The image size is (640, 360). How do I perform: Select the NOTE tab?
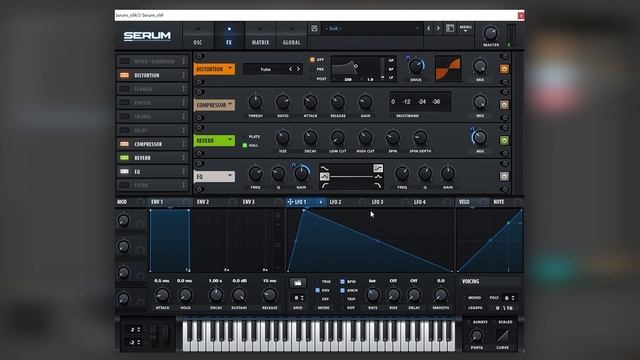pos(498,202)
